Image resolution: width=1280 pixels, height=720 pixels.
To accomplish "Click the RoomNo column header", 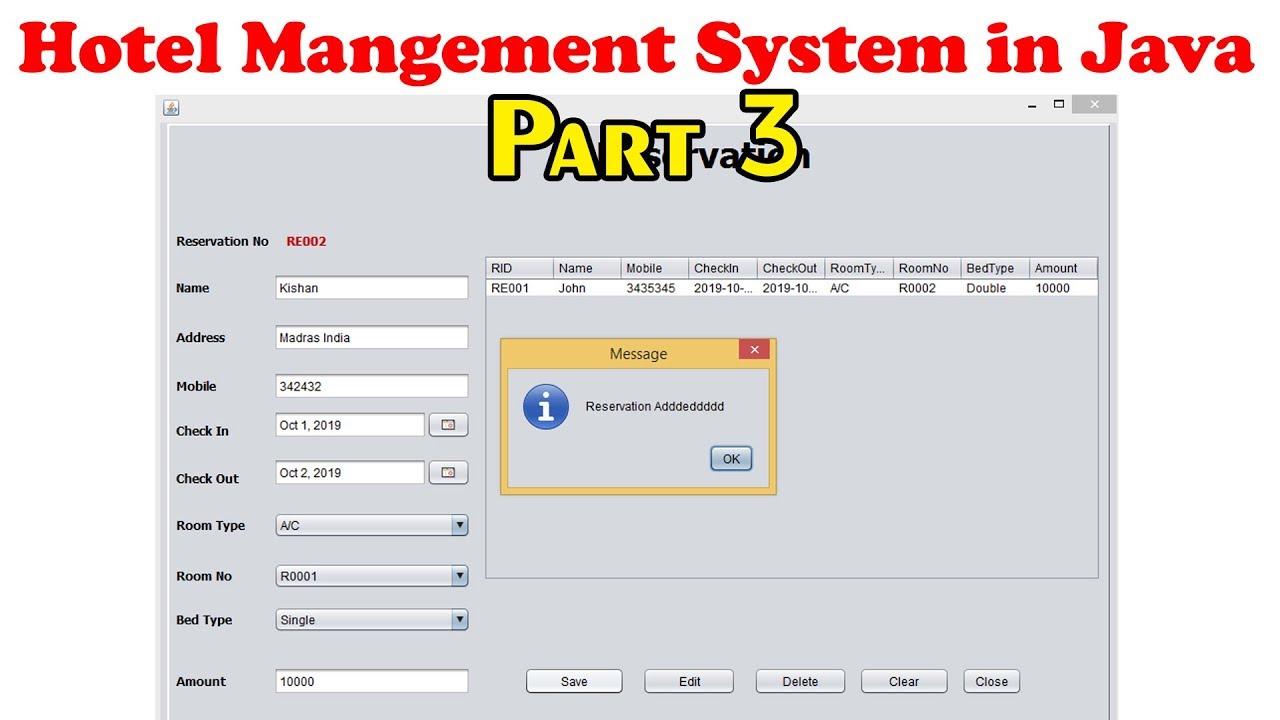I will [928, 268].
